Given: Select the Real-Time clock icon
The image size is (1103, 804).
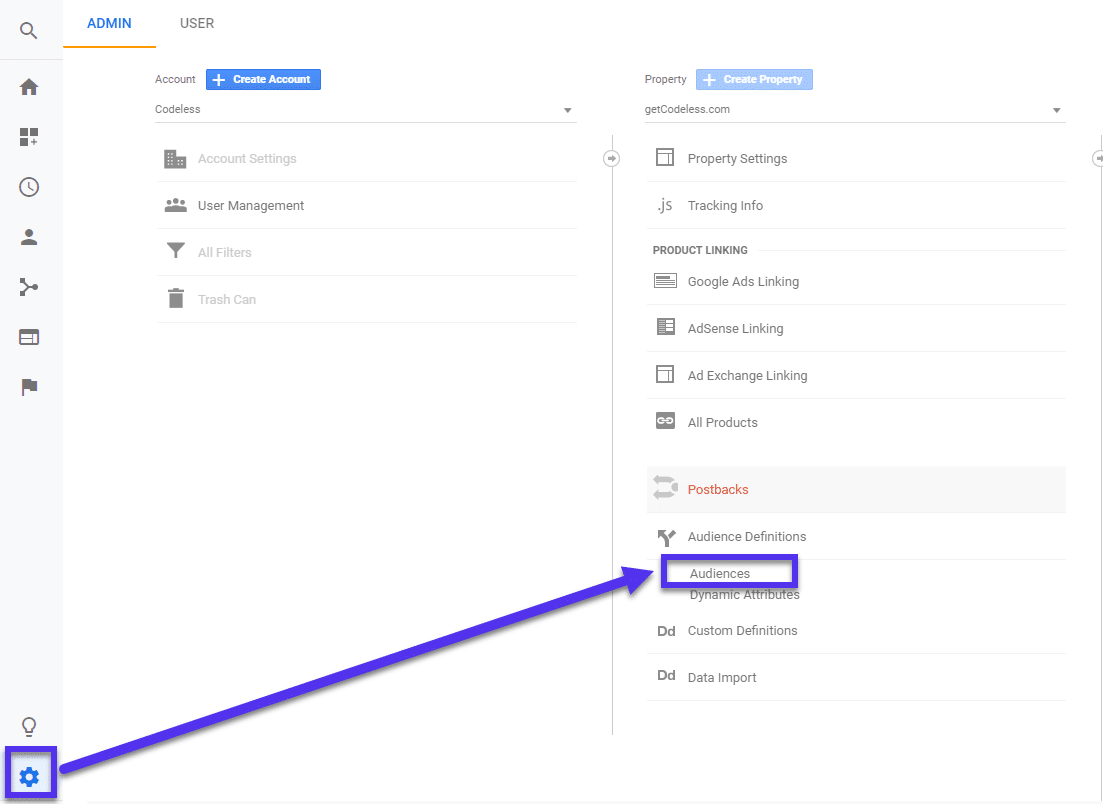Looking at the screenshot, I should coord(30,187).
